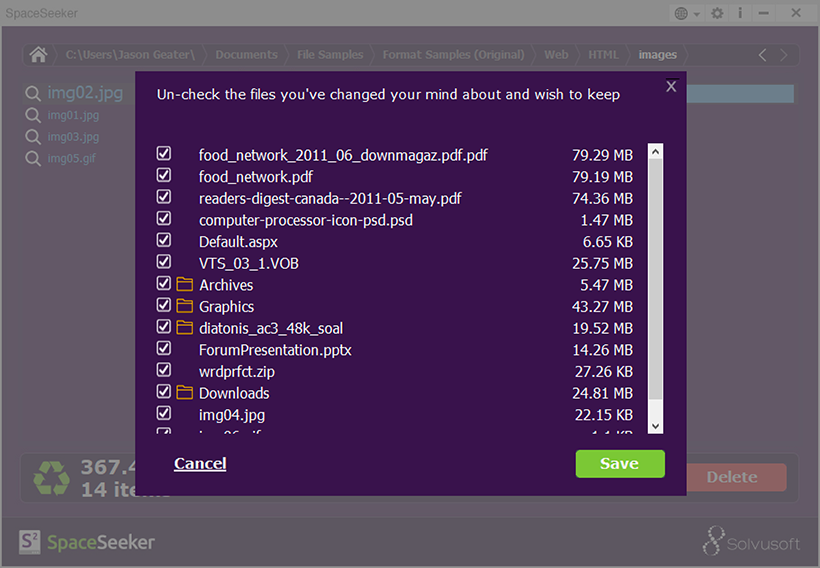Uncheck the wrdprfct.zip checkbox
Image resolution: width=820 pixels, height=568 pixels.
(164, 370)
